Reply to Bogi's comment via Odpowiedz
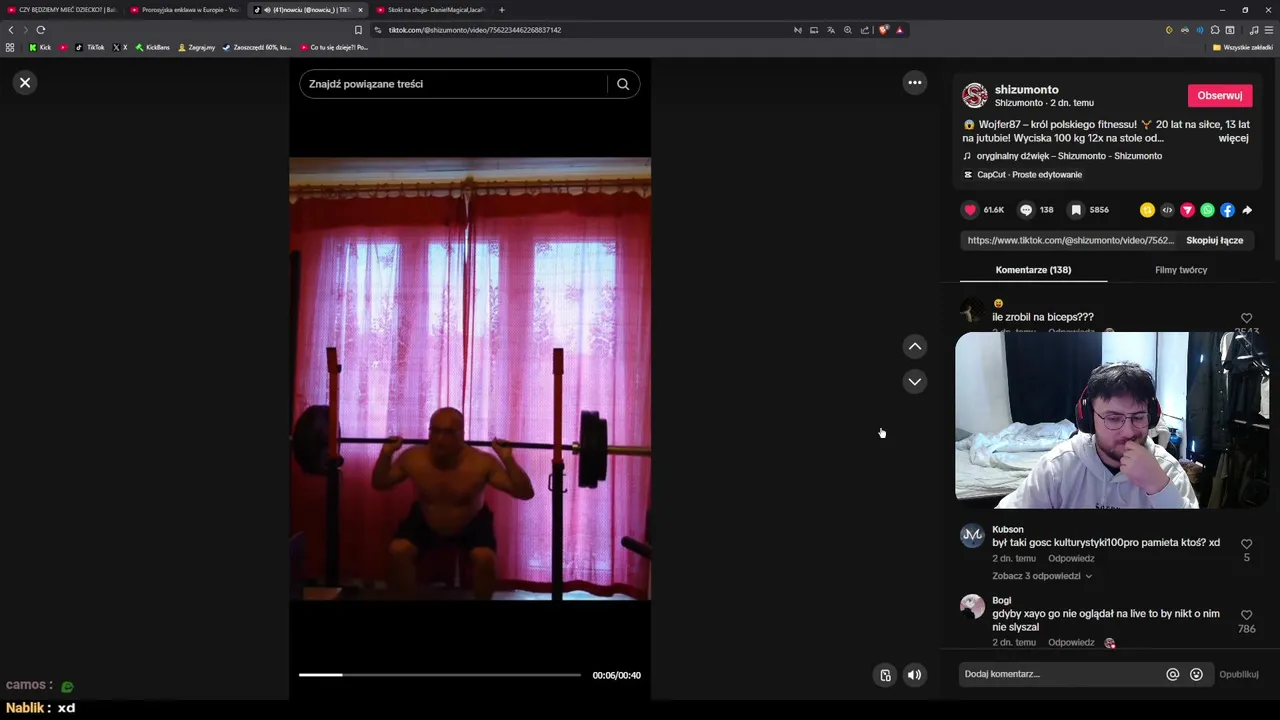Image resolution: width=1280 pixels, height=720 pixels. coord(1071,643)
